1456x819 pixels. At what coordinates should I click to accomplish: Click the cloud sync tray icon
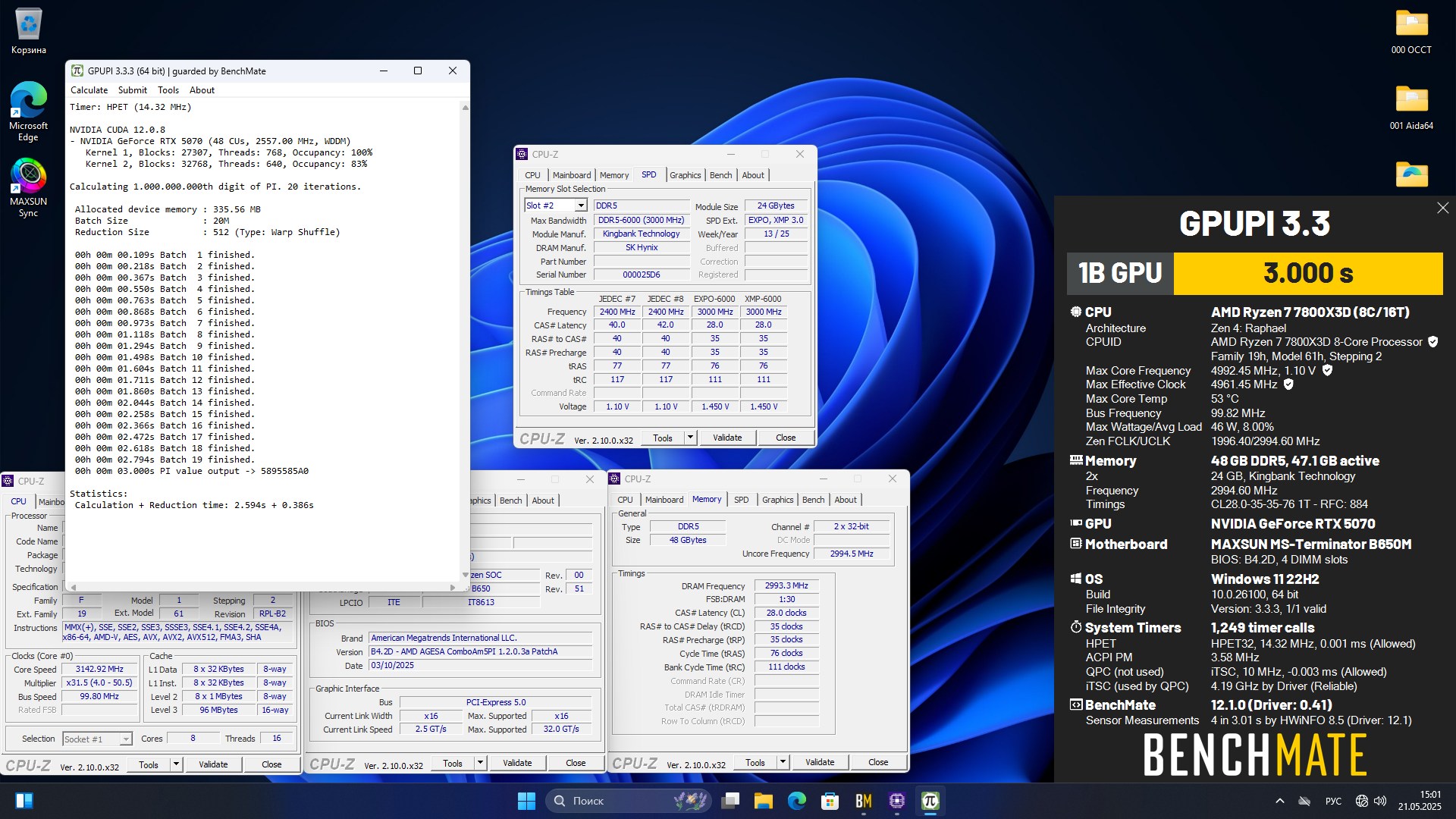1304,801
